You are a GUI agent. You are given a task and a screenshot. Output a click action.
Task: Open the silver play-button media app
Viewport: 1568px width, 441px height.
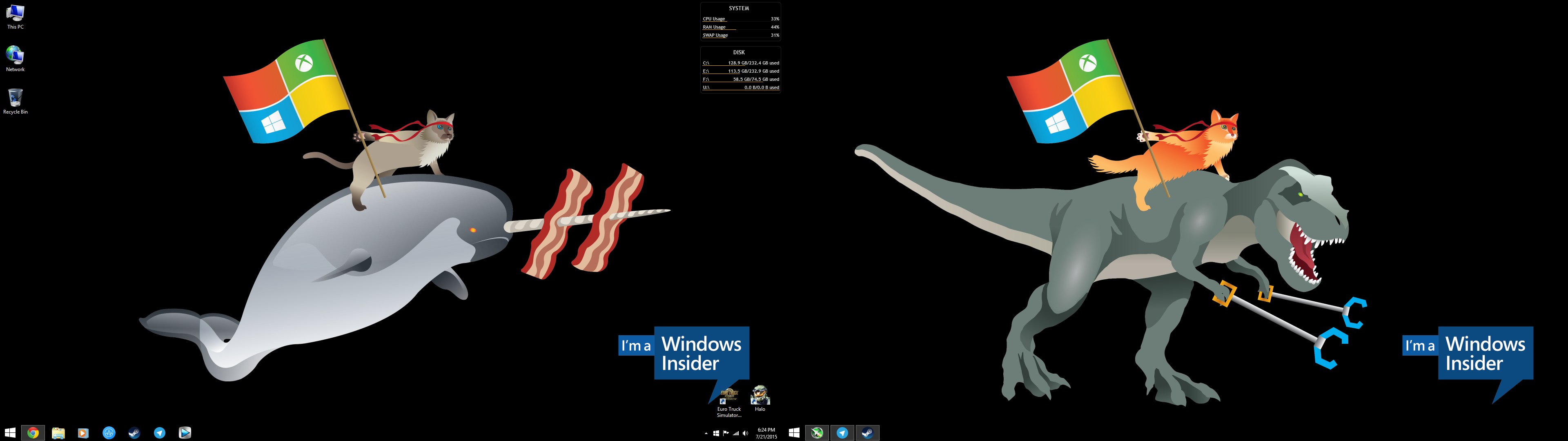tap(185, 432)
